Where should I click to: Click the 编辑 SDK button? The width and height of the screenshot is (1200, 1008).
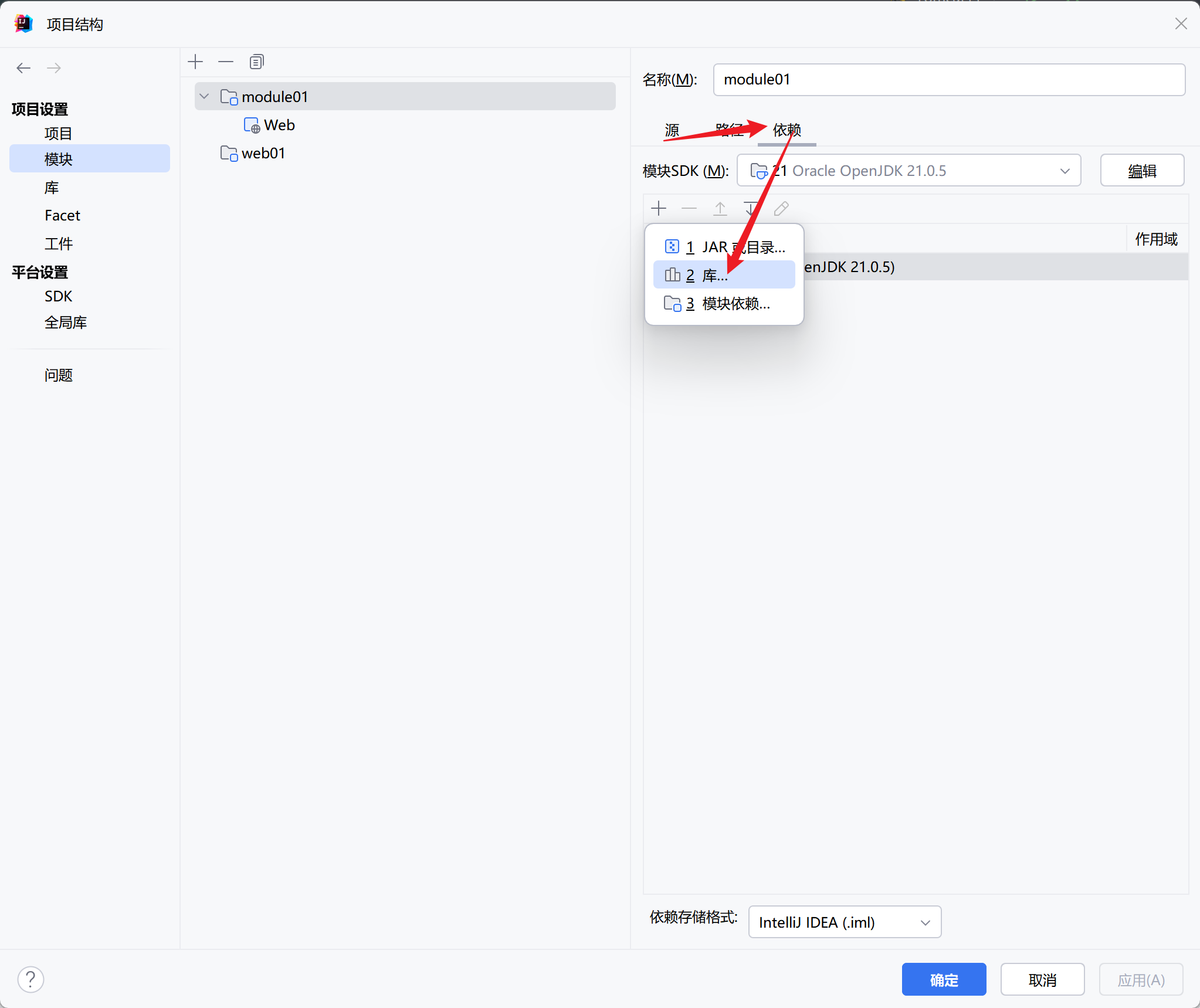(1142, 171)
